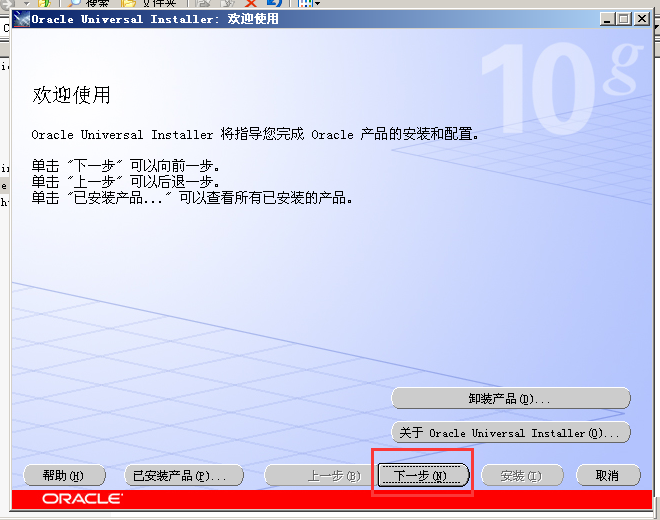Click the line 单击 "下一步" 可以向前一步
Screen dimensions: 660x520
[125, 165]
